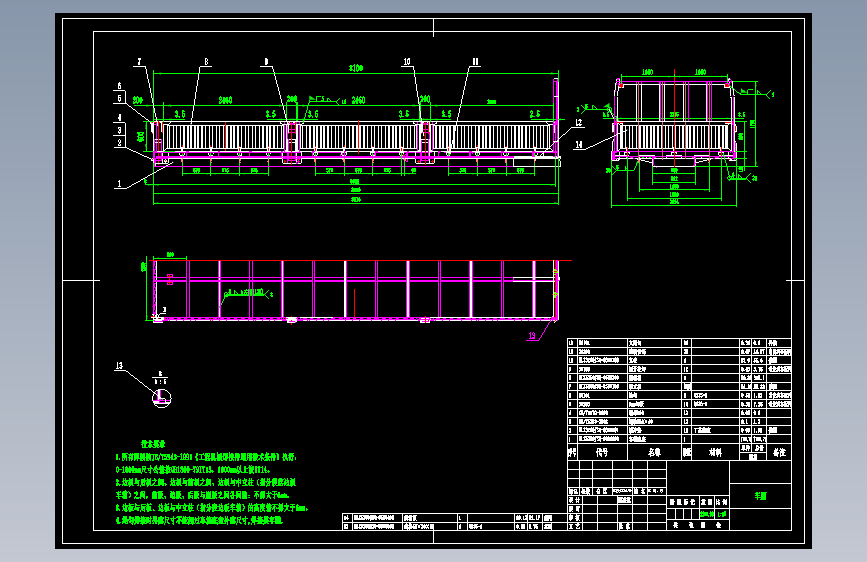Click part balloon number 2
This screenshot has height=562, width=867.
(119, 142)
